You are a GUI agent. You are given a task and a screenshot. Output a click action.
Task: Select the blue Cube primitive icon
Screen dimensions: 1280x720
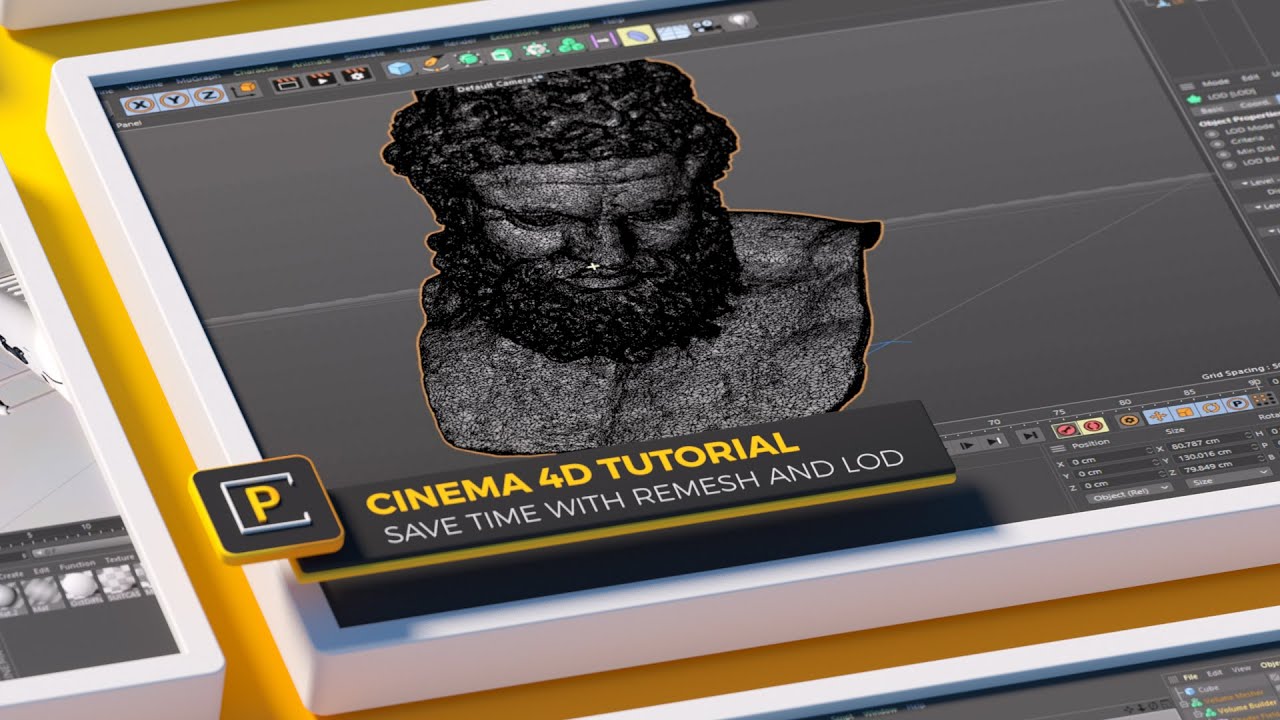pos(399,69)
